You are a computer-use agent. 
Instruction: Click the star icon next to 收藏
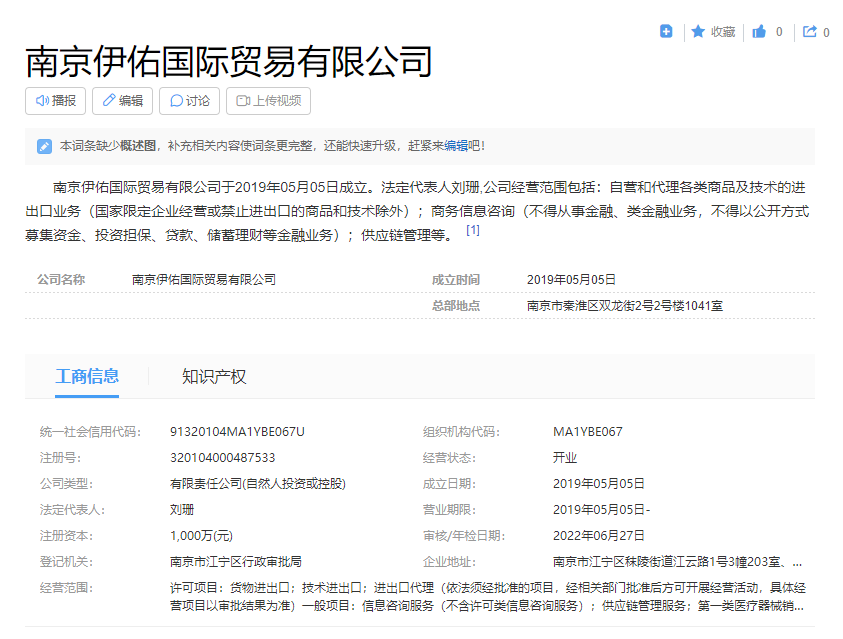[x=698, y=31]
